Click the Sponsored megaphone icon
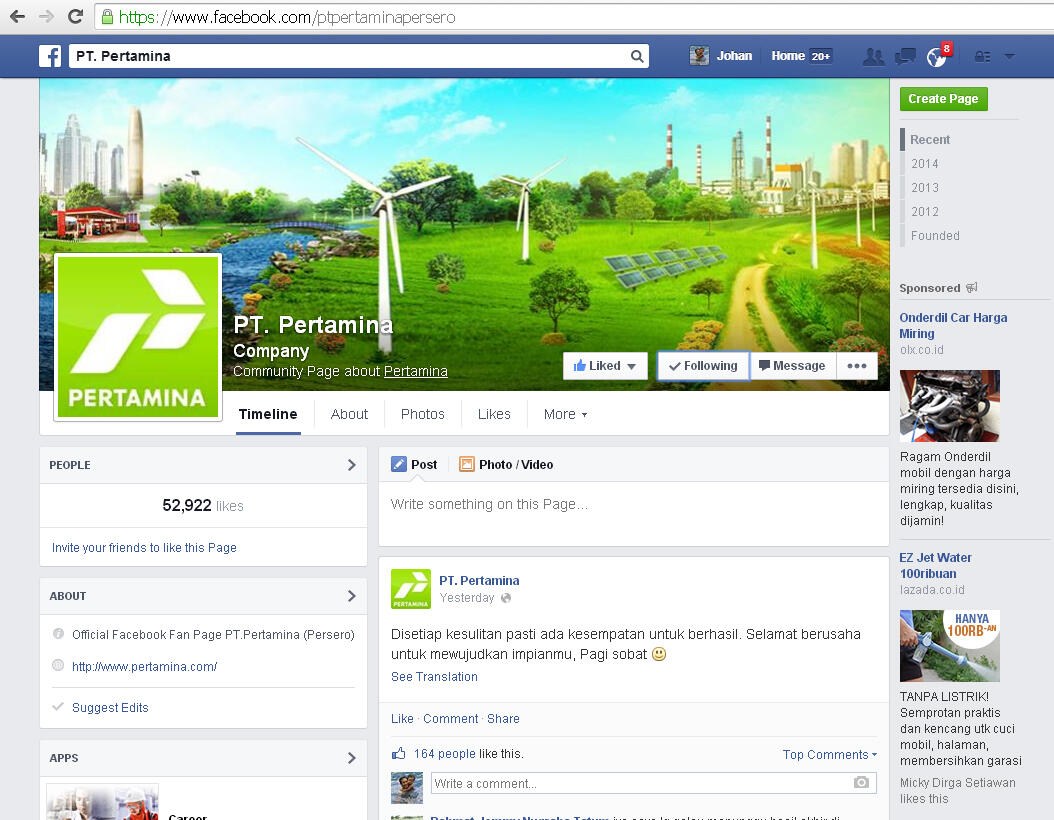 click(x=971, y=288)
